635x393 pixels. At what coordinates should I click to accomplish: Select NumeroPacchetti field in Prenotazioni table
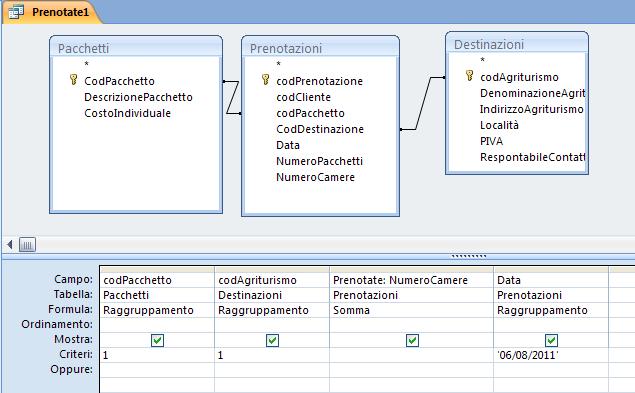pos(319,161)
